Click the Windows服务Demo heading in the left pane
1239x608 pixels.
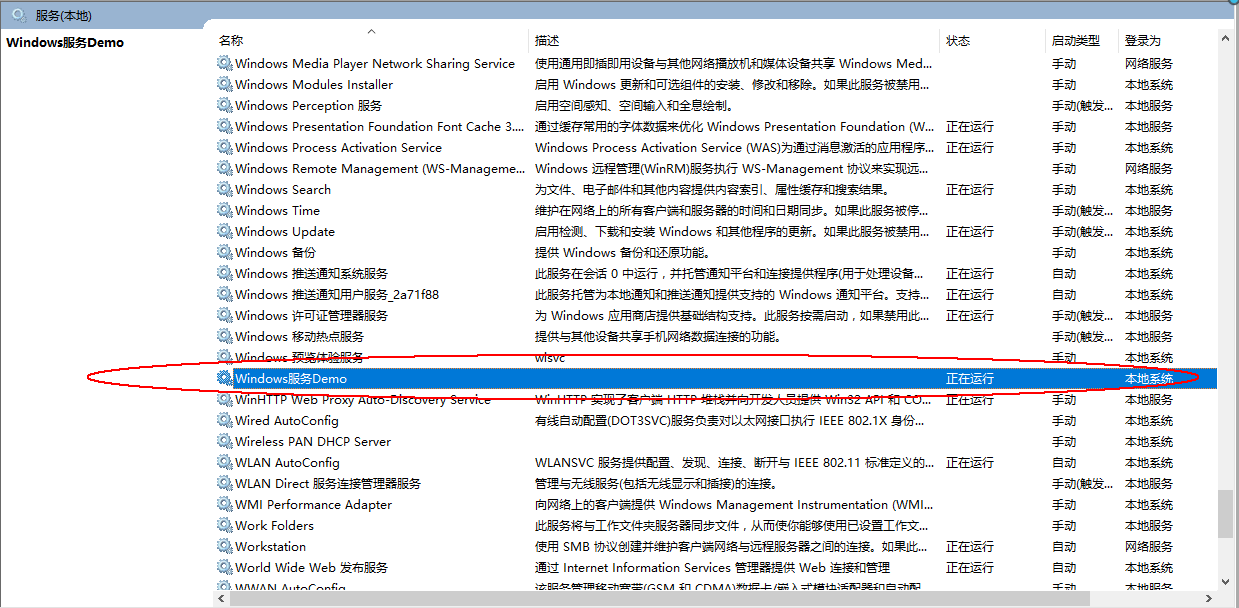pyautogui.click(x=65, y=43)
